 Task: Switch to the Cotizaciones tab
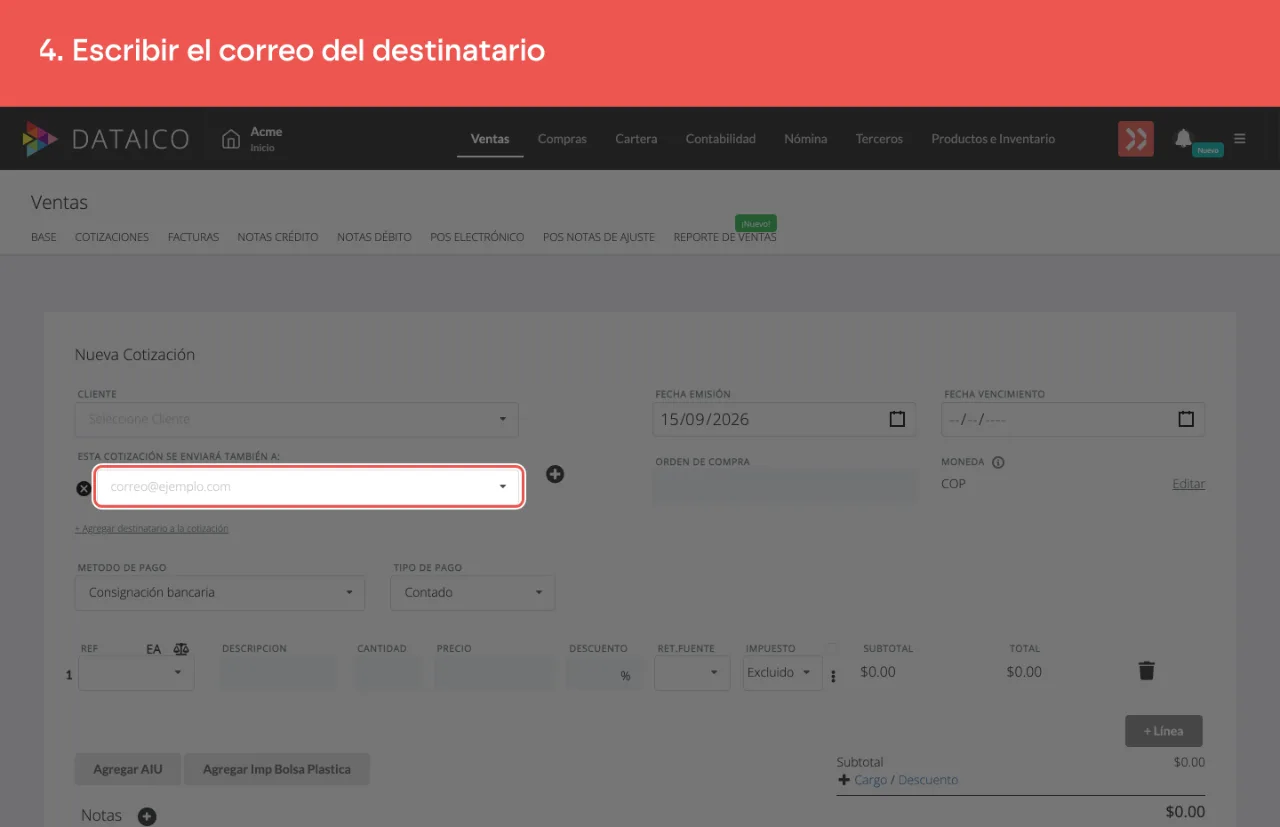tap(112, 237)
